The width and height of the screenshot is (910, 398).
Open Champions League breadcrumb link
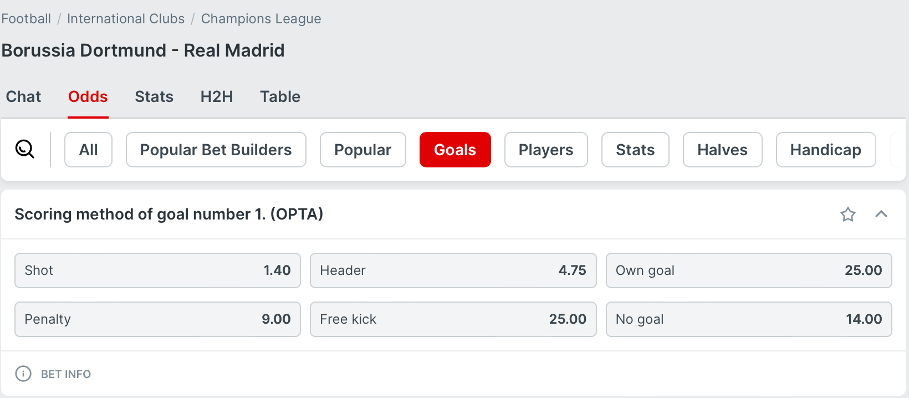tap(261, 19)
